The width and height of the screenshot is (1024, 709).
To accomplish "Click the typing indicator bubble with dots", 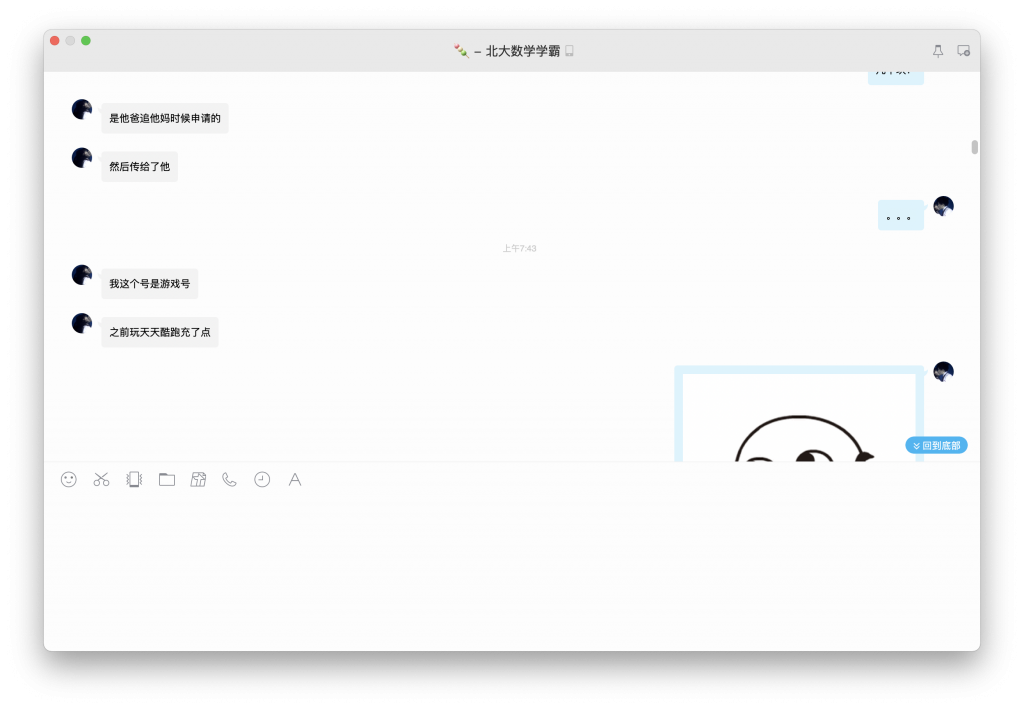I will click(x=900, y=215).
